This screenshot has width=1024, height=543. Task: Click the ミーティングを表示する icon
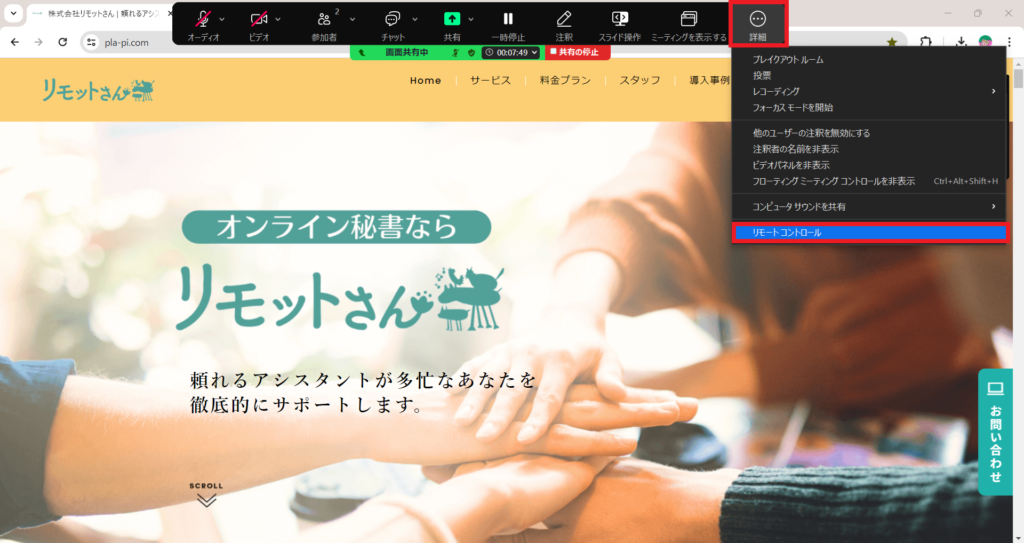[688, 19]
